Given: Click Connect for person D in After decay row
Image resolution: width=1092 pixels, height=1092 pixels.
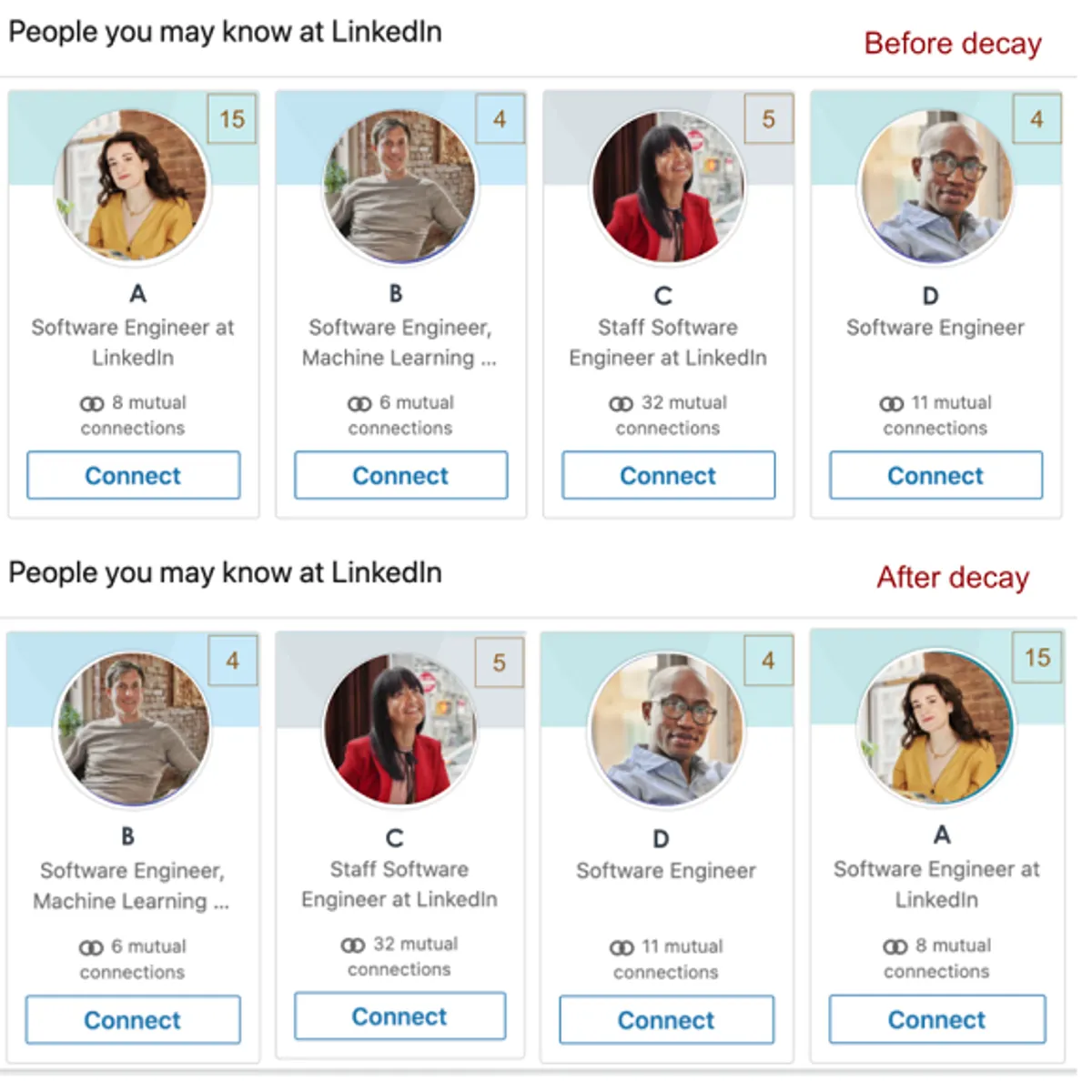Looking at the screenshot, I should (x=666, y=1019).
